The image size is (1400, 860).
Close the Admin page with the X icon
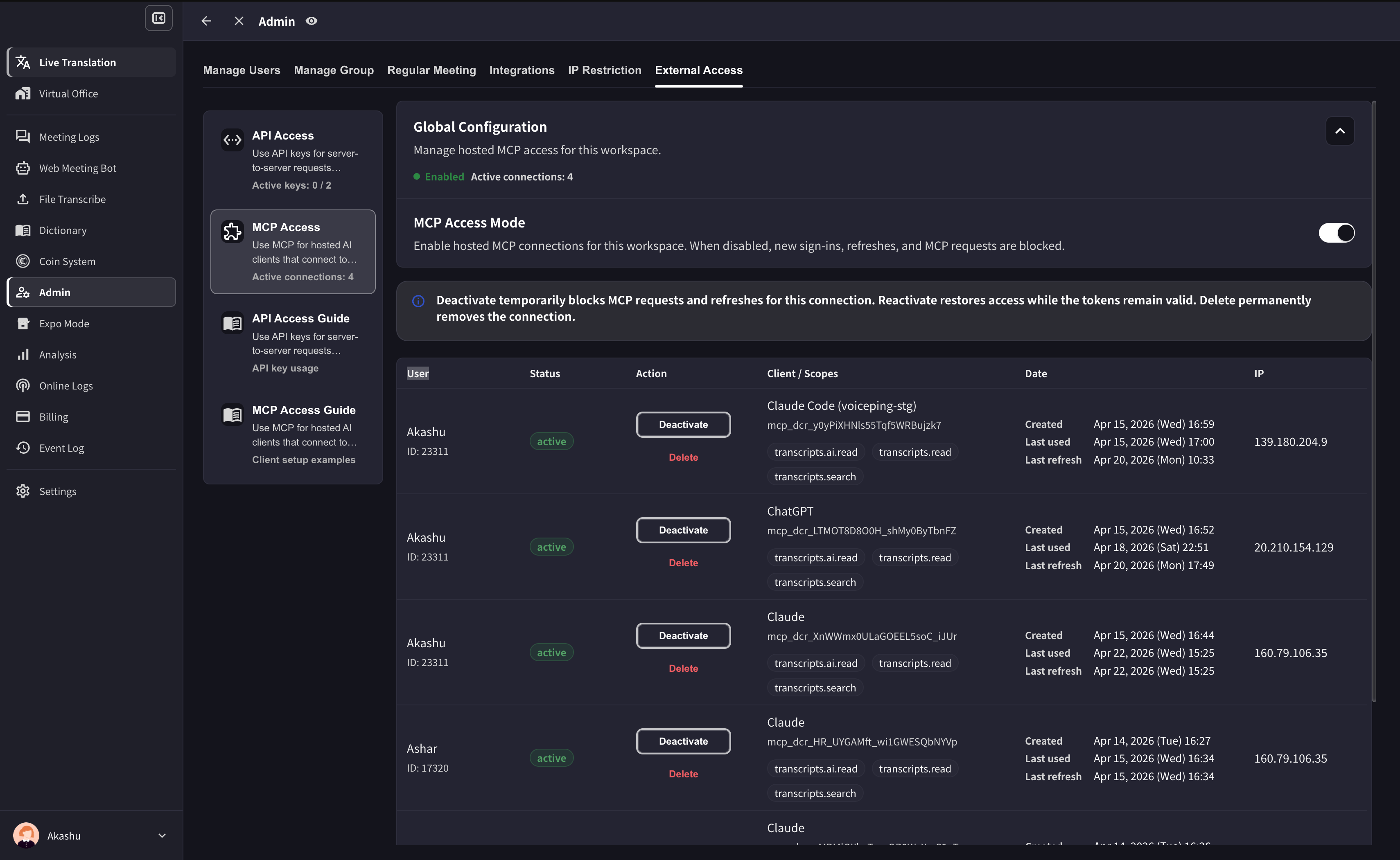click(x=239, y=21)
